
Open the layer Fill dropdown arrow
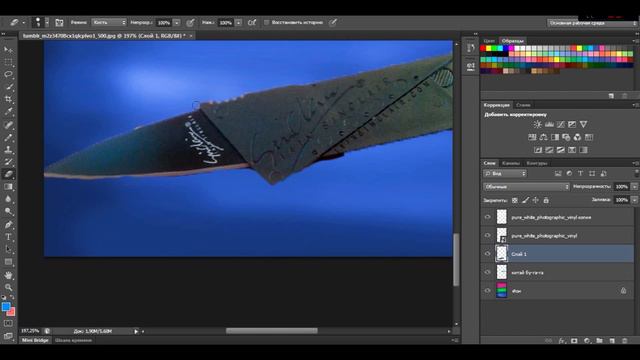click(x=634, y=200)
